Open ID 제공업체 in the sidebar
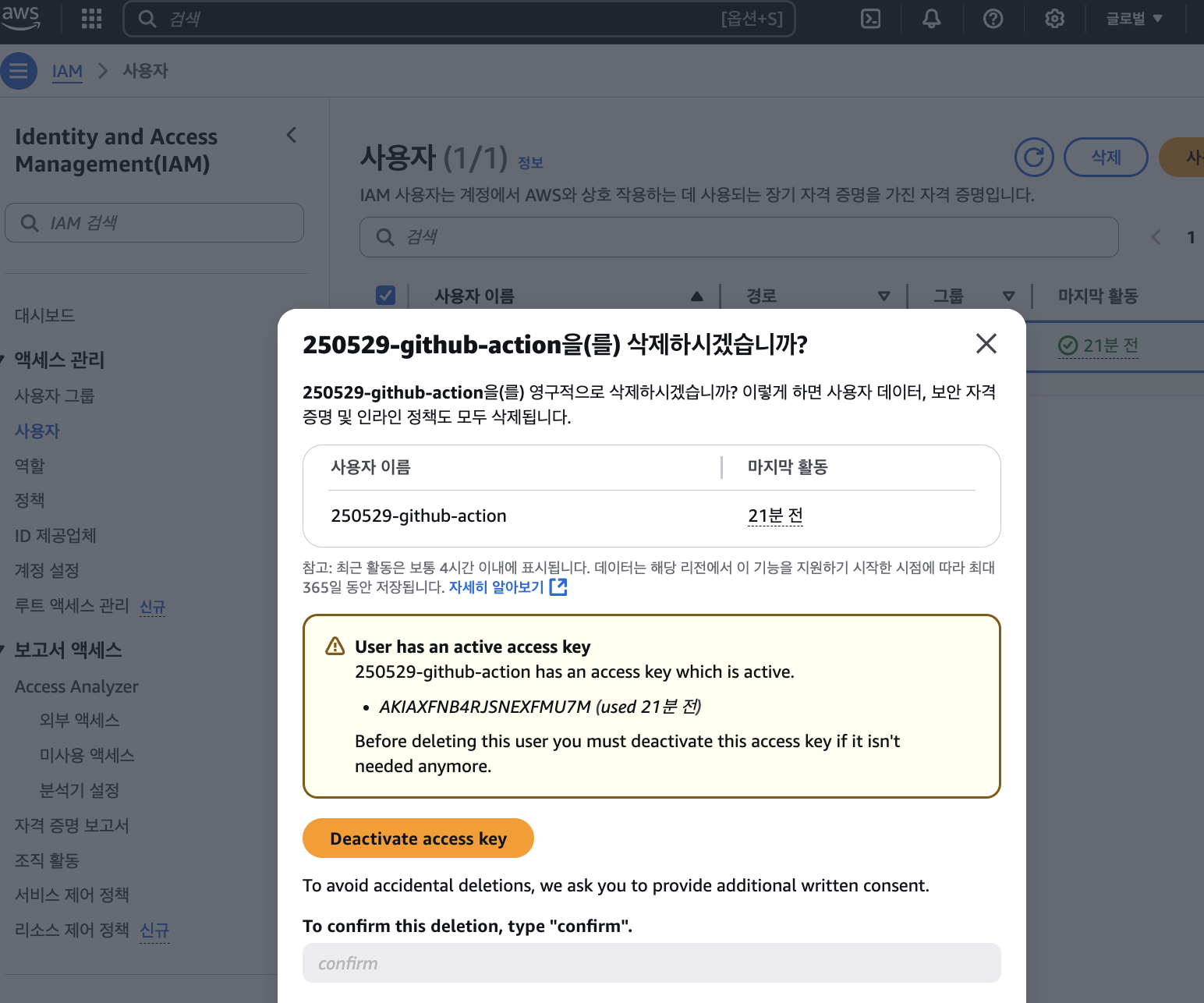 click(x=55, y=536)
